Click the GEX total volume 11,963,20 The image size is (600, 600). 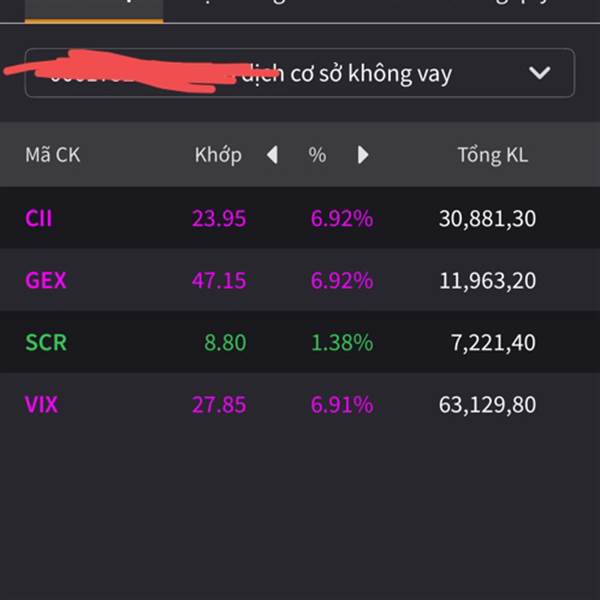487,280
